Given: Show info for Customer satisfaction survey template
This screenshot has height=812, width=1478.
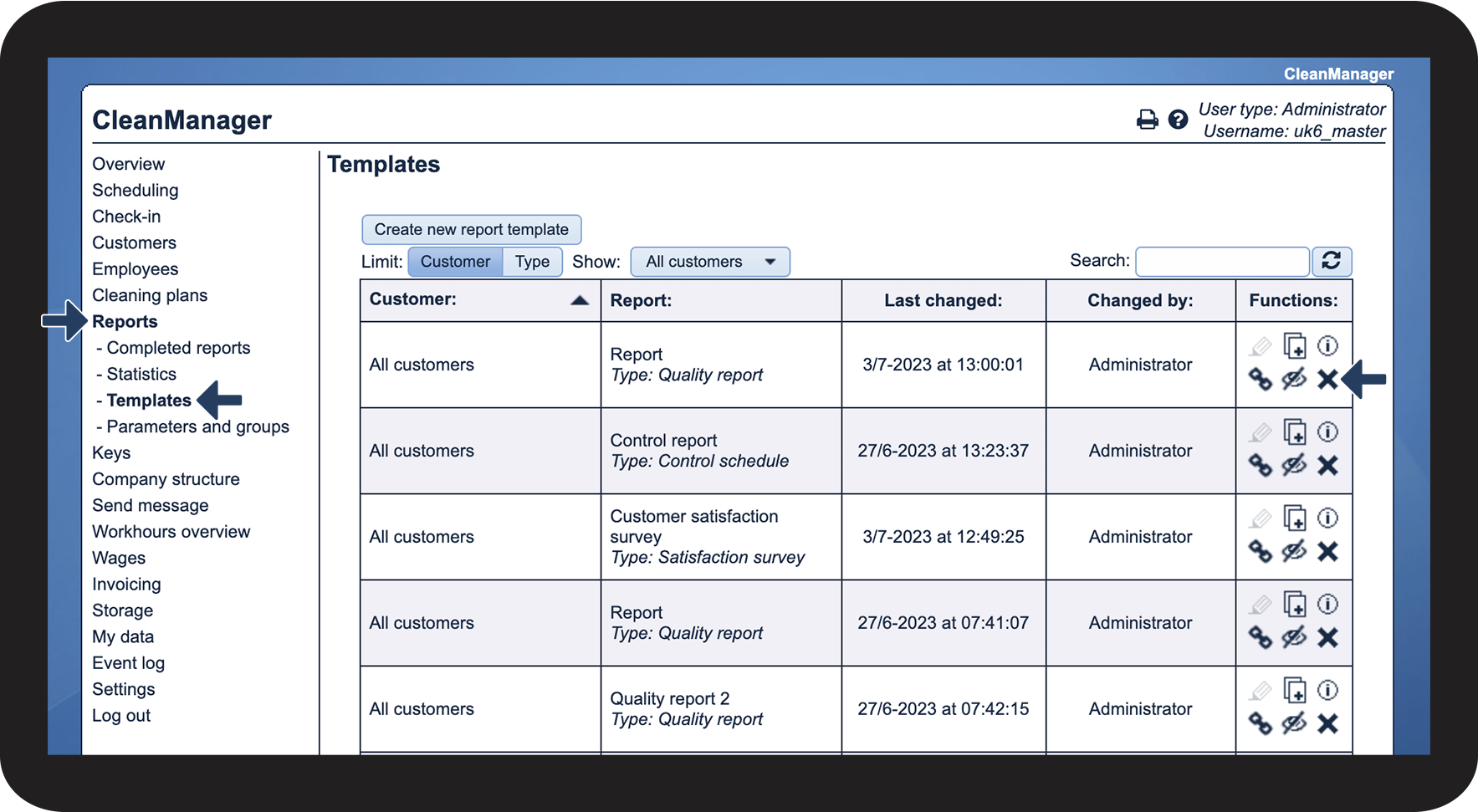Looking at the screenshot, I should pos(1327,518).
